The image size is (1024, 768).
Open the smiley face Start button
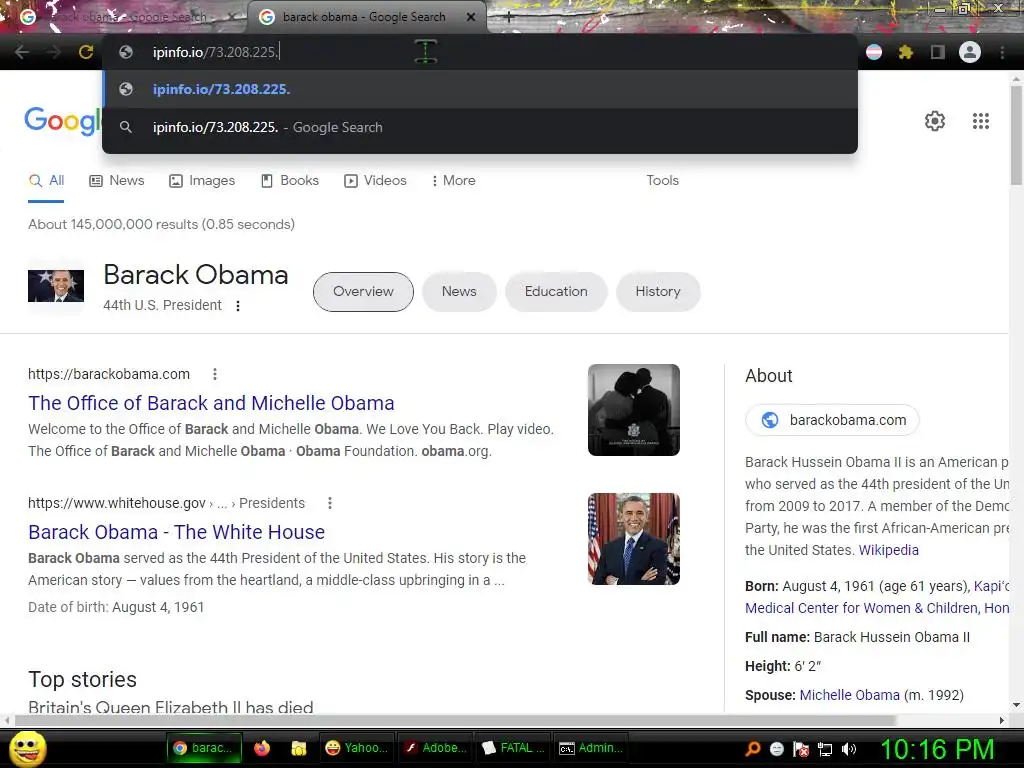pos(28,748)
